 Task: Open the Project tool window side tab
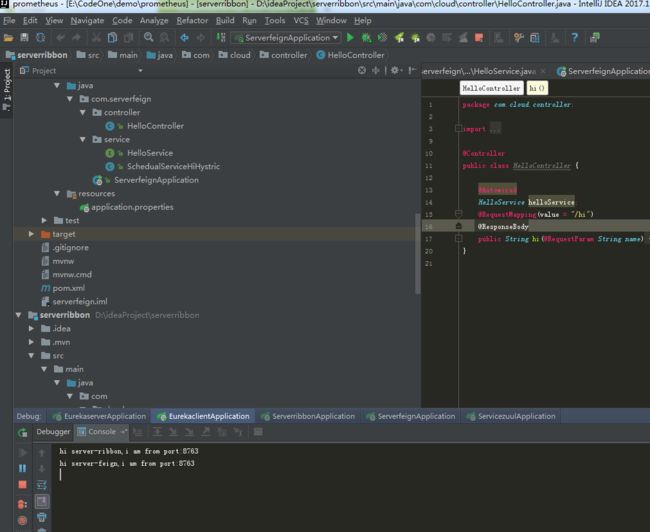[x=7, y=90]
